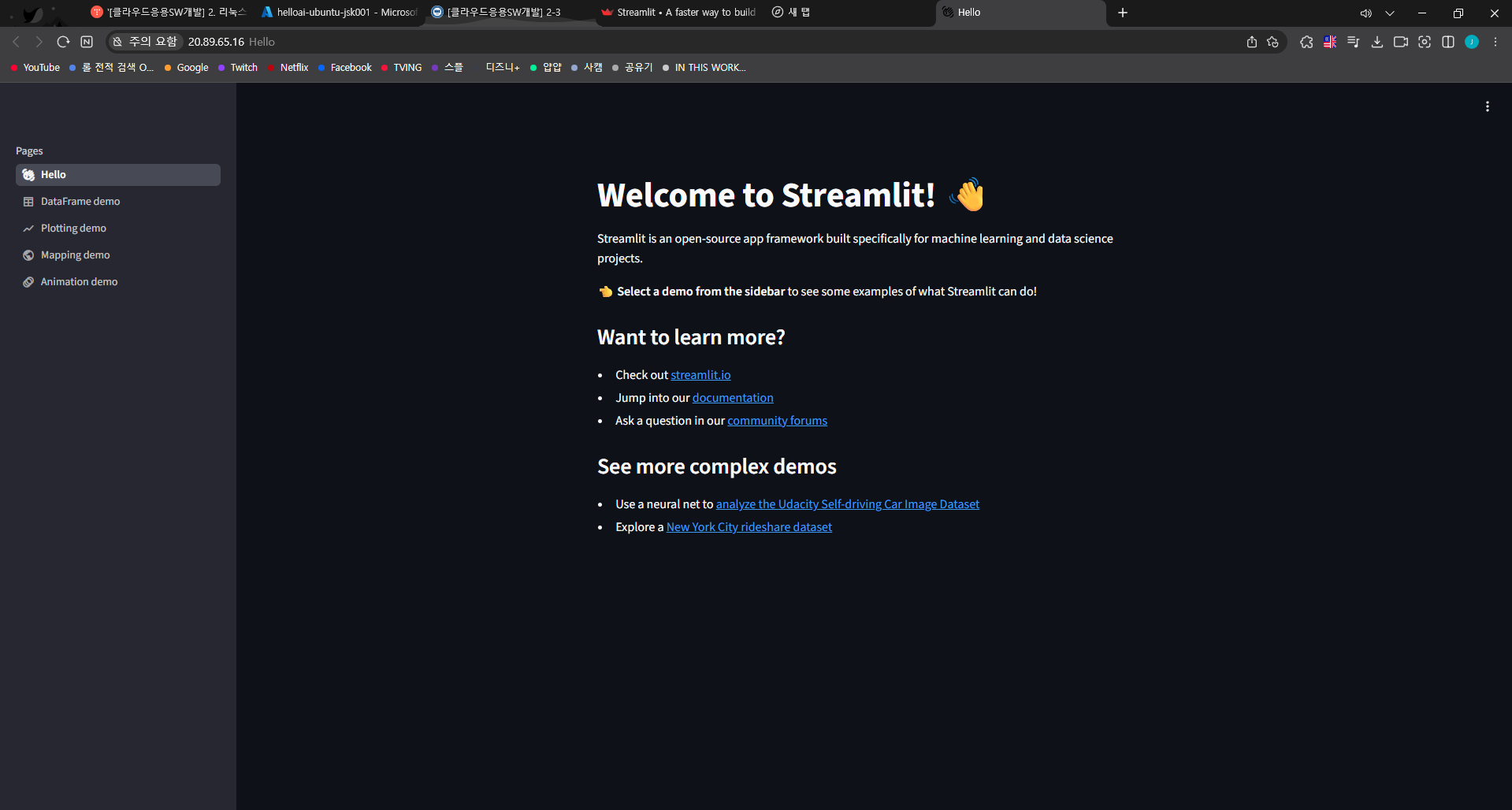Reload the current page
1512x810 pixels.
pyautogui.click(x=63, y=42)
